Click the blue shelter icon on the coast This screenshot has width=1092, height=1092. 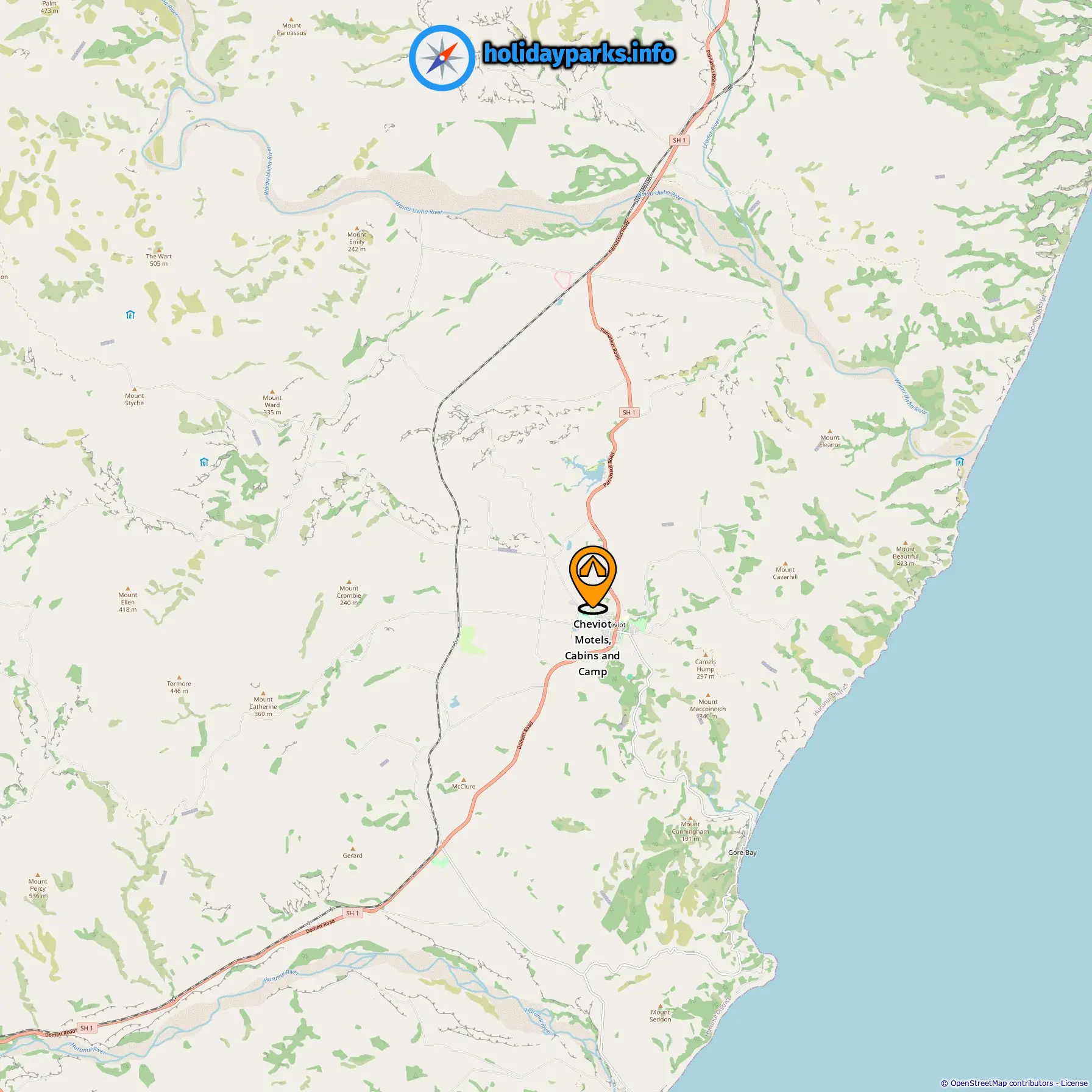[x=960, y=461]
